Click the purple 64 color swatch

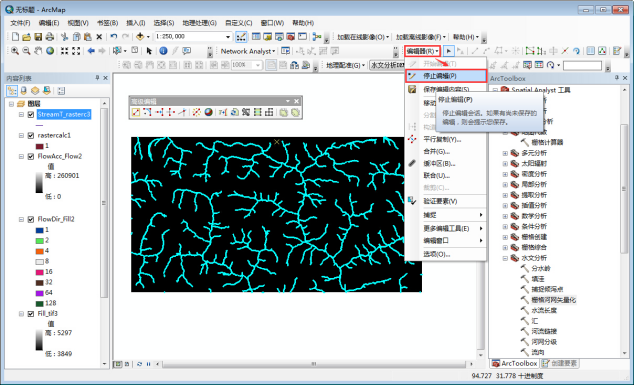(39, 293)
